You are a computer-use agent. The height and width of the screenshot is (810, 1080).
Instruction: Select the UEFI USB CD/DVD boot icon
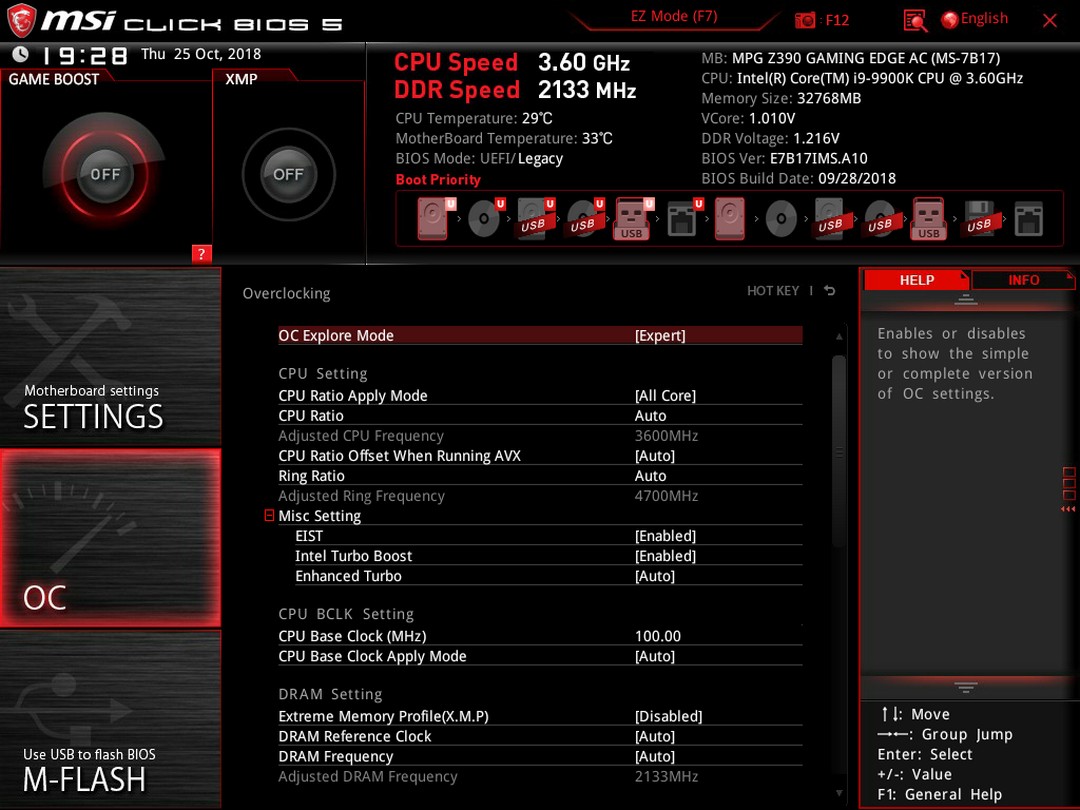(585, 218)
